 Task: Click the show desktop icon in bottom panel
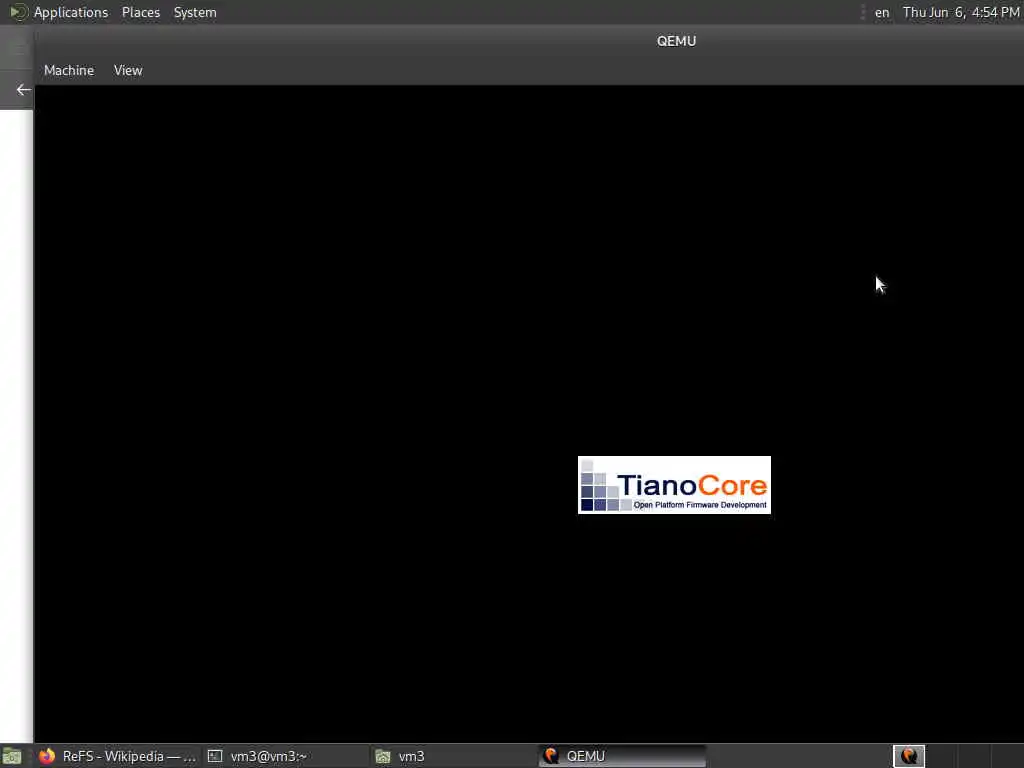point(12,757)
